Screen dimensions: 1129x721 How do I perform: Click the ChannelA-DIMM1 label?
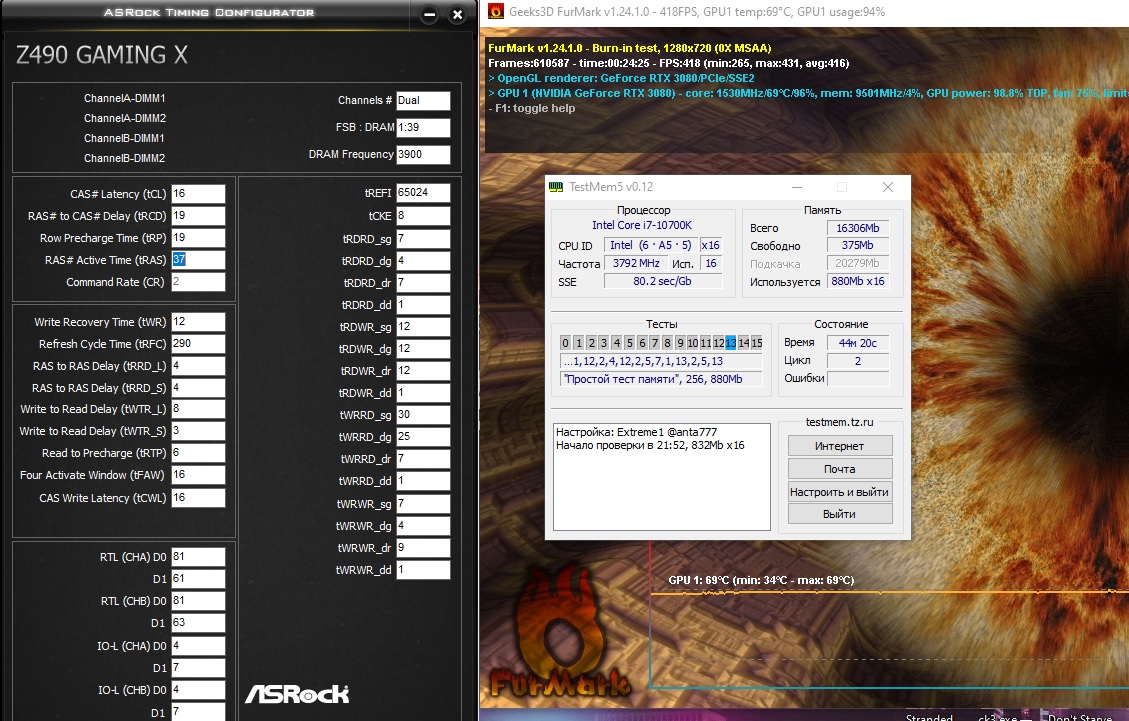125,98
